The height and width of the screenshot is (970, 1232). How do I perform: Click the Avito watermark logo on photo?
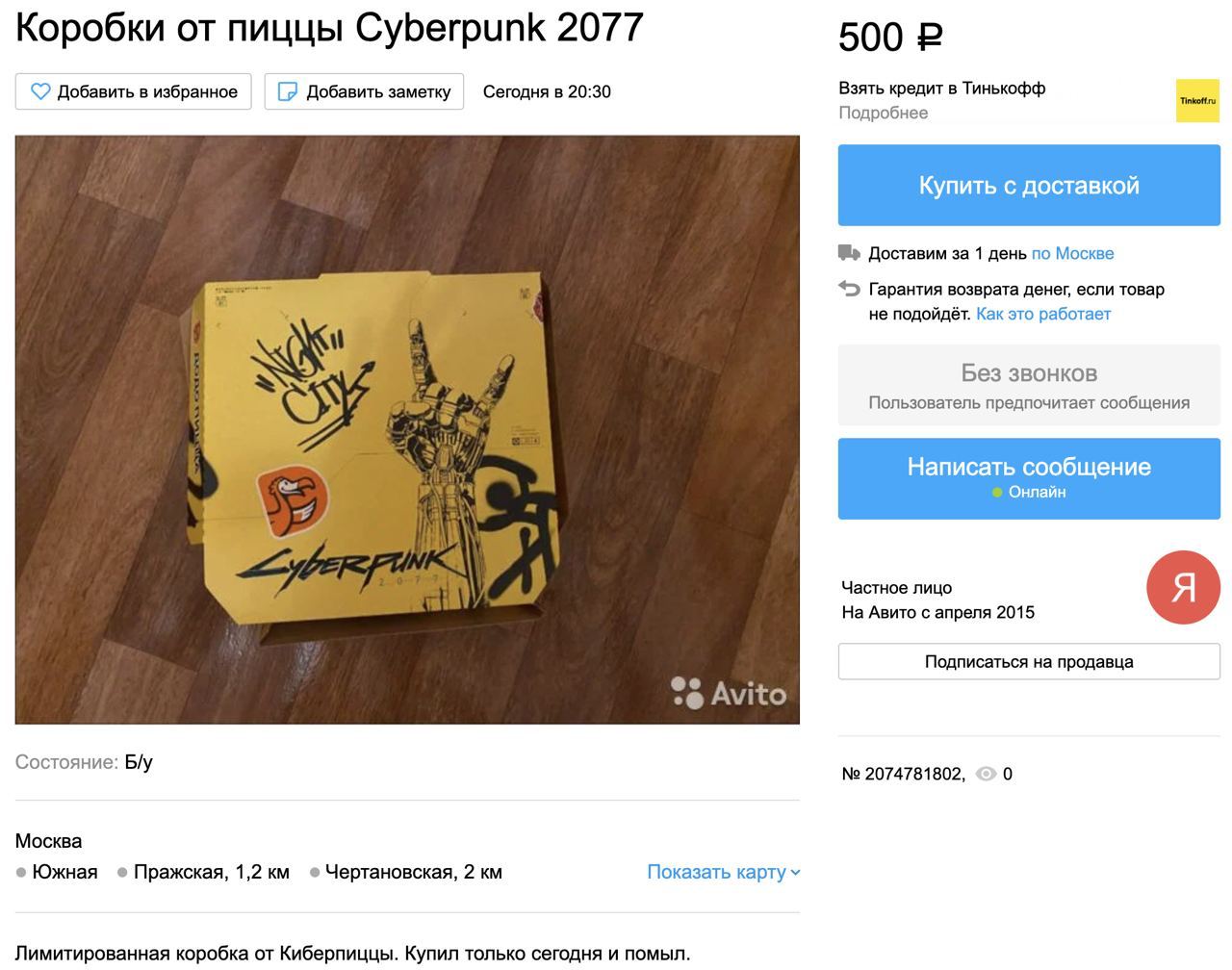tap(729, 692)
